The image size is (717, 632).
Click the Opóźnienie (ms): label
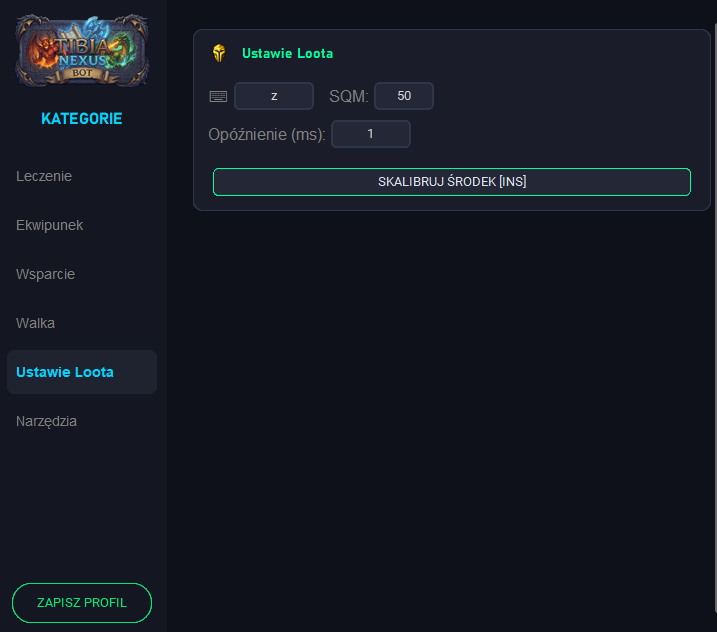tap(267, 134)
